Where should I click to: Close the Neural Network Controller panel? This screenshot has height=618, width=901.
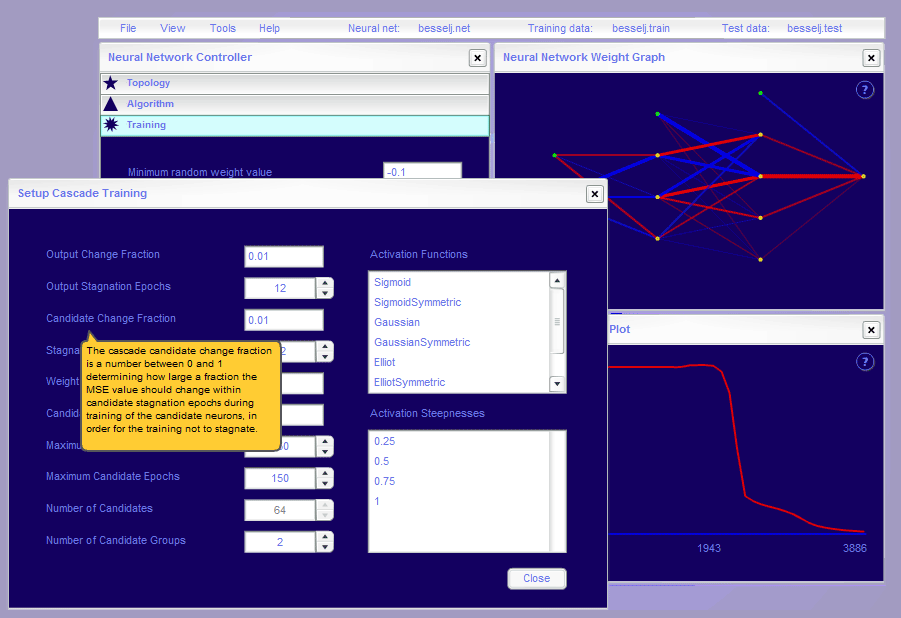pyautogui.click(x=478, y=58)
